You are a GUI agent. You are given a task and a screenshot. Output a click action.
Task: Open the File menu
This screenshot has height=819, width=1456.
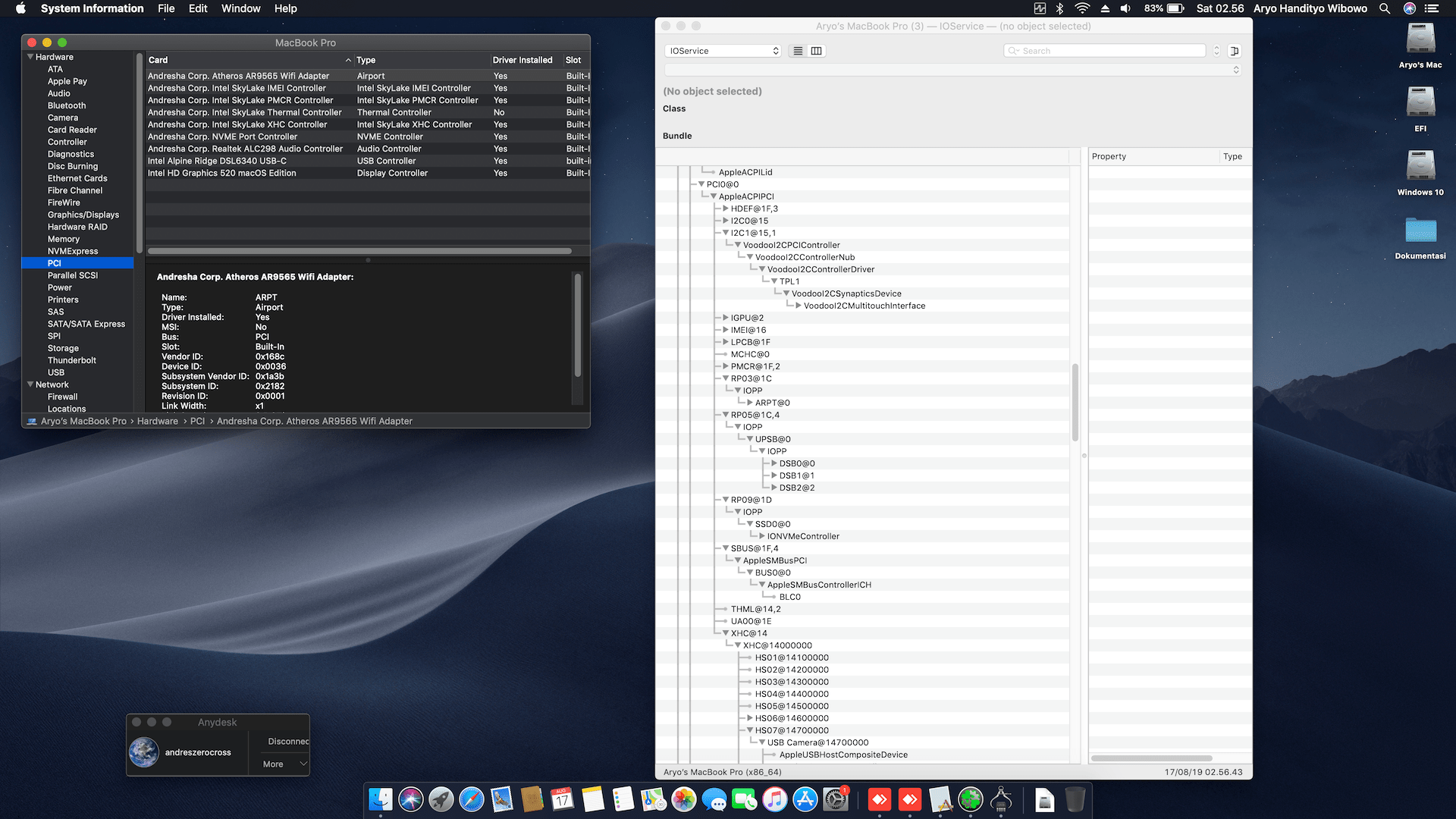[166, 8]
